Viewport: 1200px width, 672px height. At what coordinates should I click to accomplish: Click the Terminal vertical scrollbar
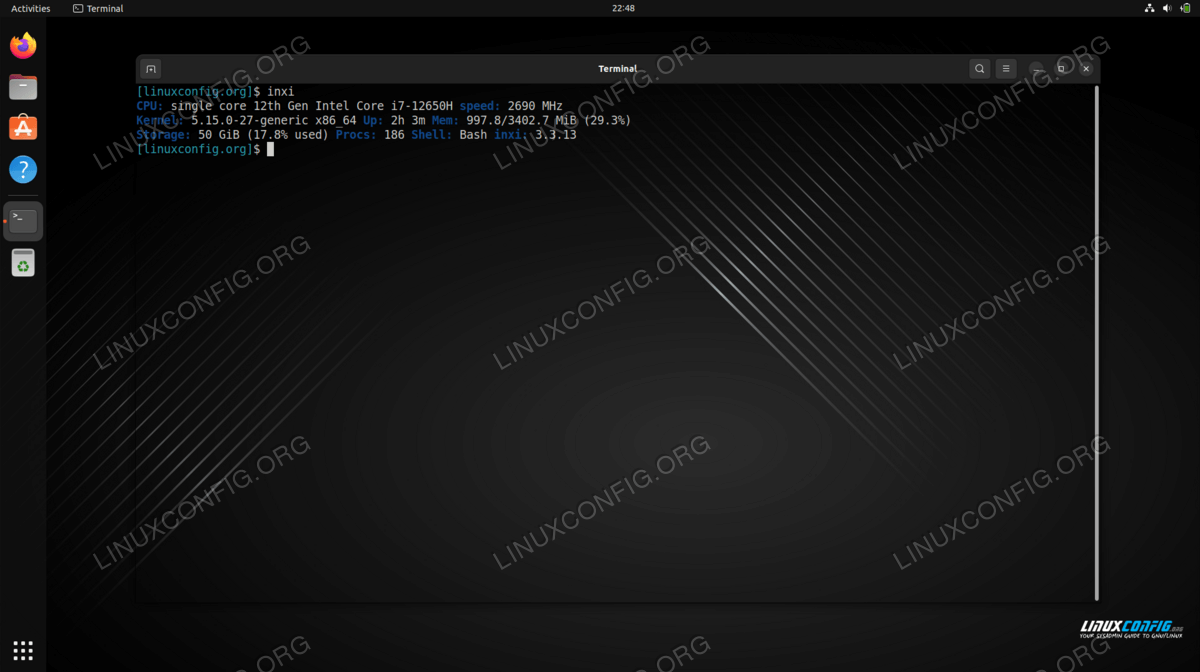(x=1096, y=342)
